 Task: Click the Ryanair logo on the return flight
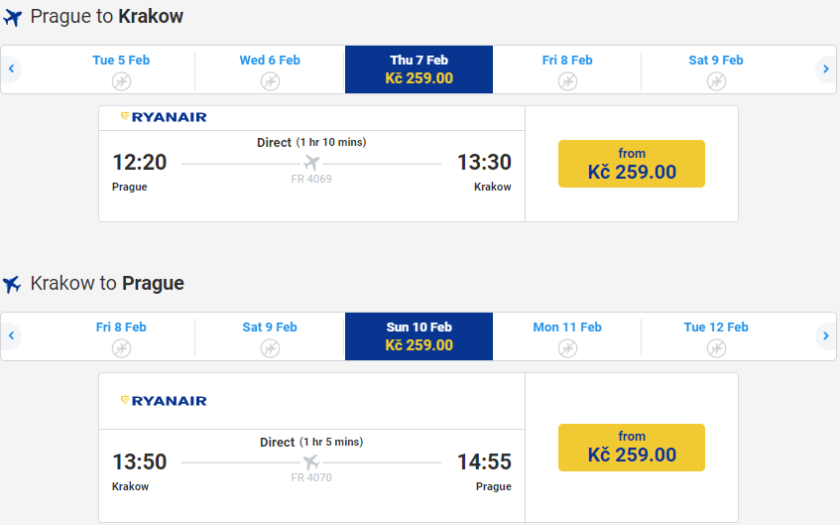(164, 401)
